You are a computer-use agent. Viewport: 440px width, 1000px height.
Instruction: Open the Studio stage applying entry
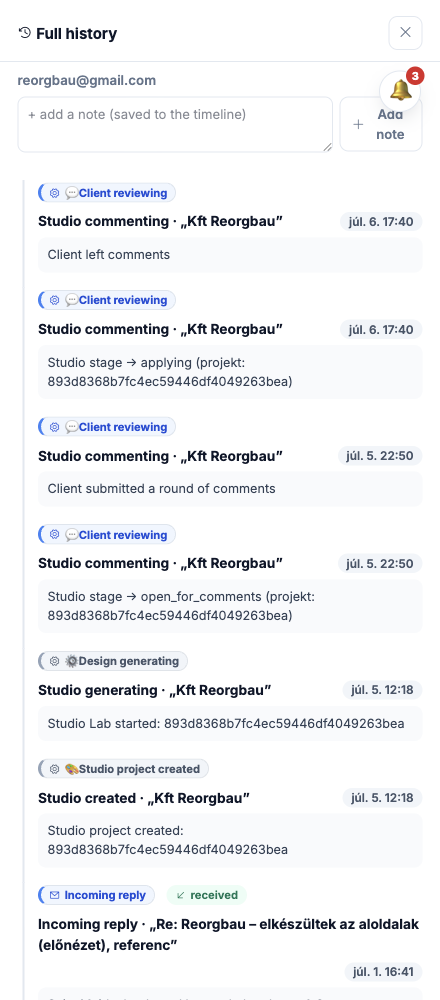(230, 372)
